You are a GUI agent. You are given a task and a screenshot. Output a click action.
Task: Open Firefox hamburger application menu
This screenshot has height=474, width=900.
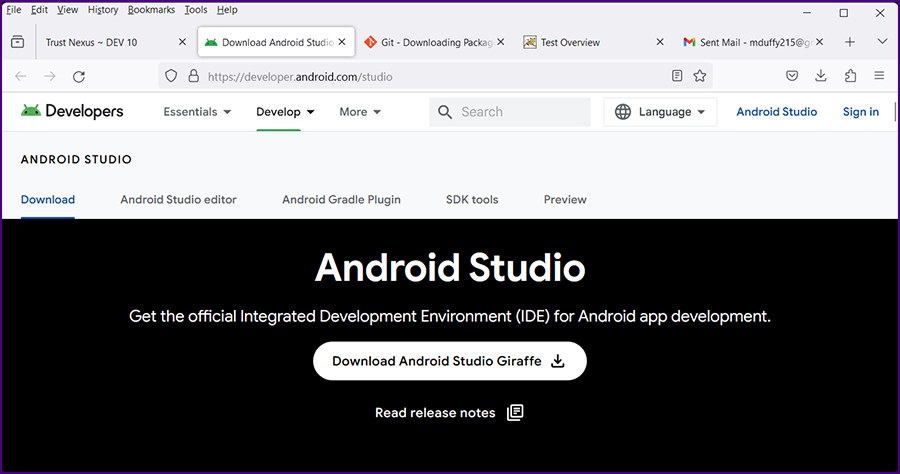pyautogui.click(x=879, y=76)
